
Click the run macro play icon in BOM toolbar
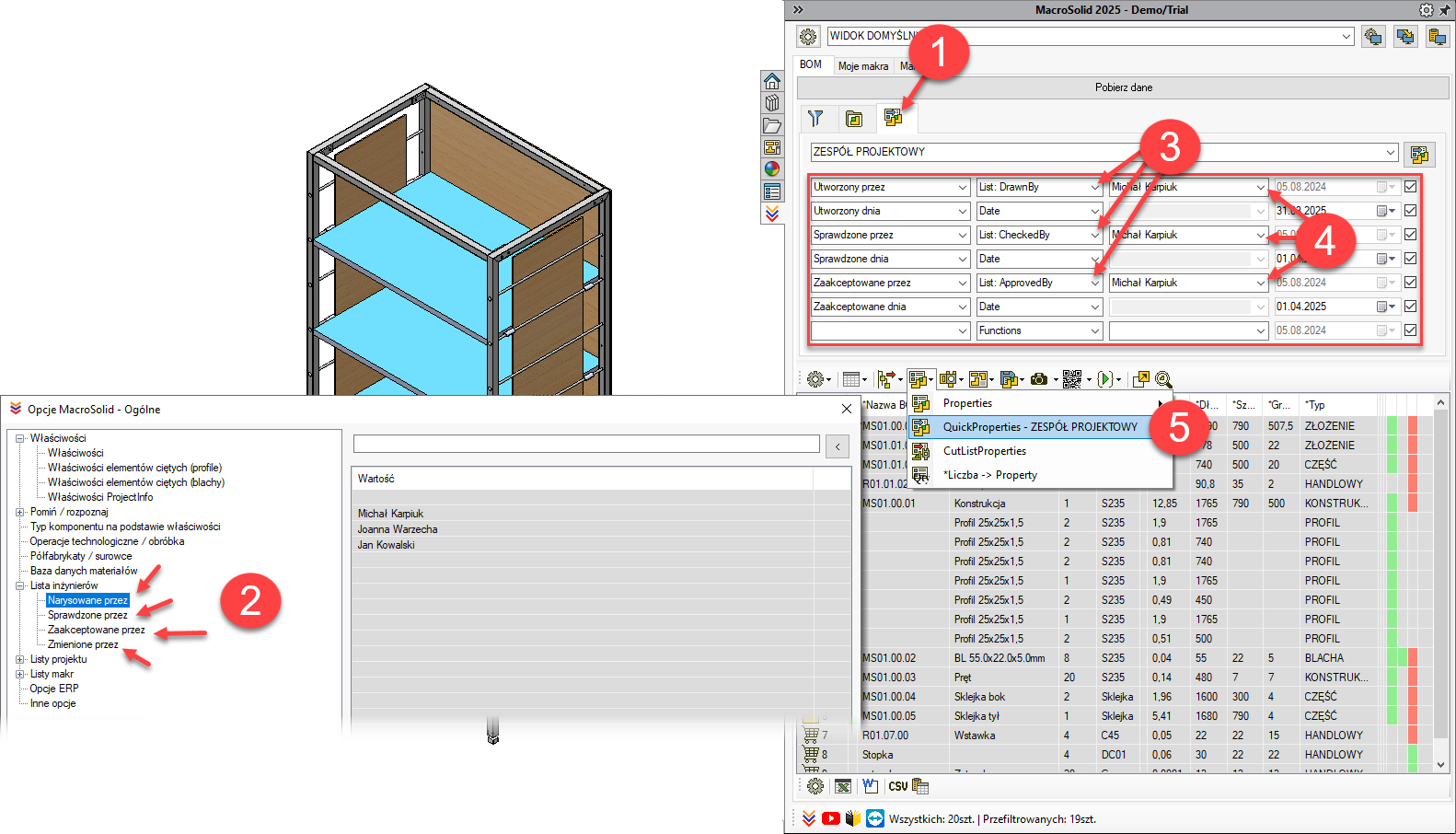coord(1105,379)
